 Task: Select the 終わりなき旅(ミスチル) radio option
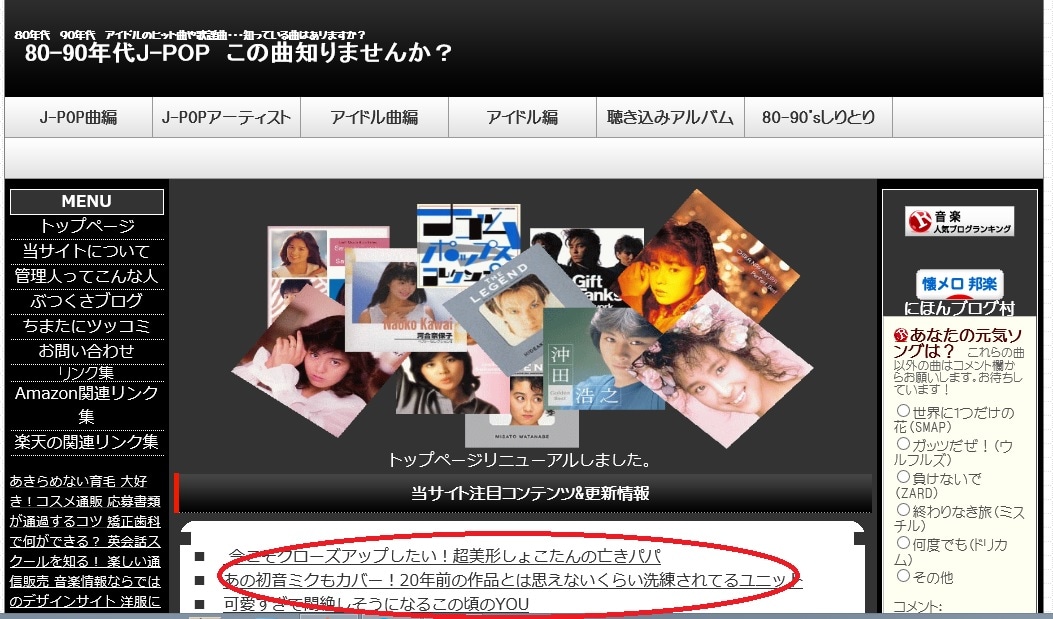(x=903, y=510)
